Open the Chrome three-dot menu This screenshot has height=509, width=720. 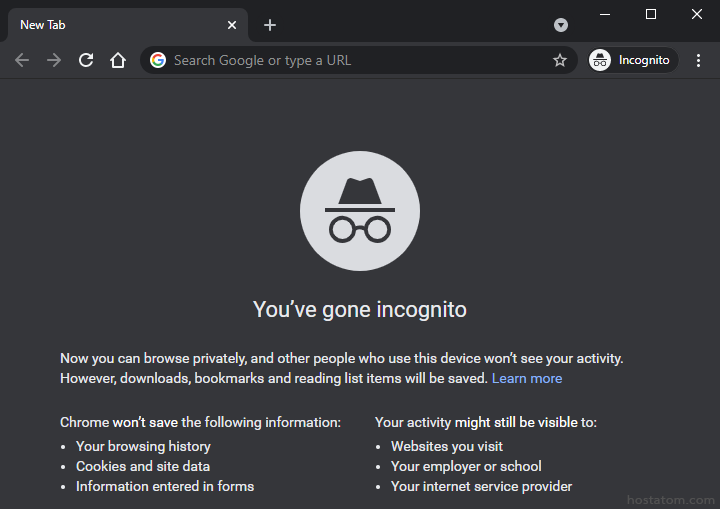tap(698, 60)
